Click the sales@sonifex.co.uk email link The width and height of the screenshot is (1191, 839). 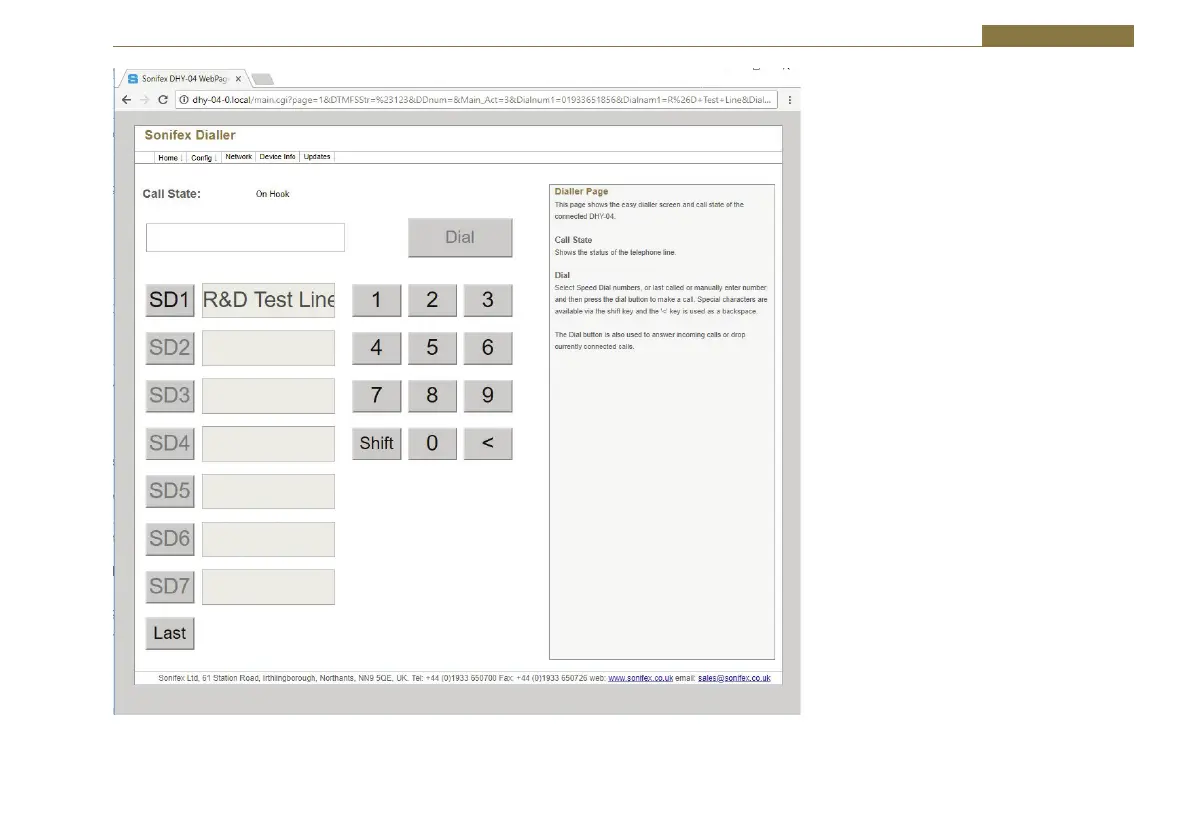(x=734, y=678)
